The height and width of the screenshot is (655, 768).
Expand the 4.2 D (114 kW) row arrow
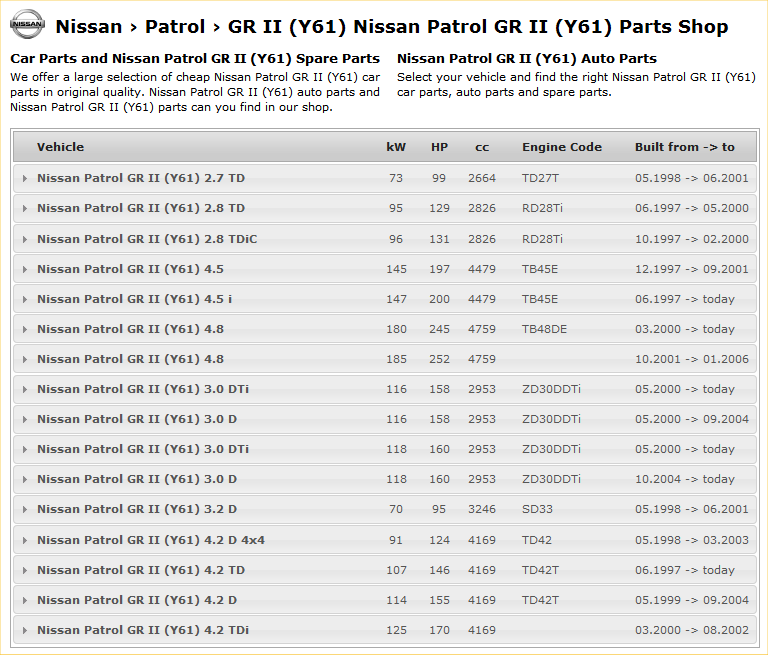pos(24,600)
